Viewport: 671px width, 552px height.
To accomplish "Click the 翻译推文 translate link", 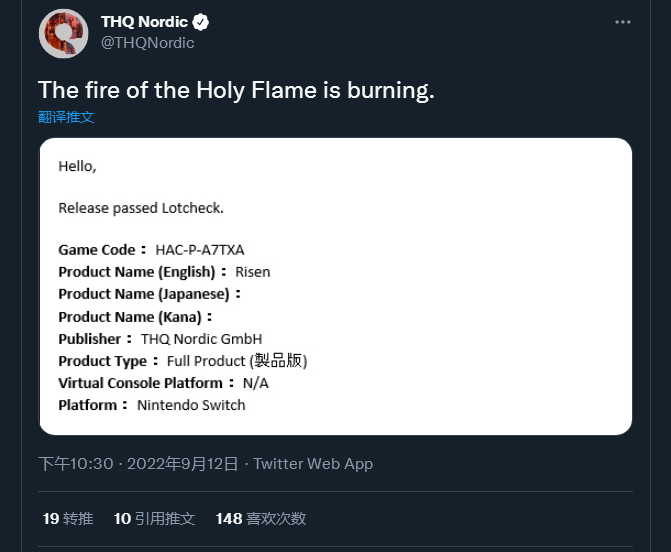I will (66, 117).
